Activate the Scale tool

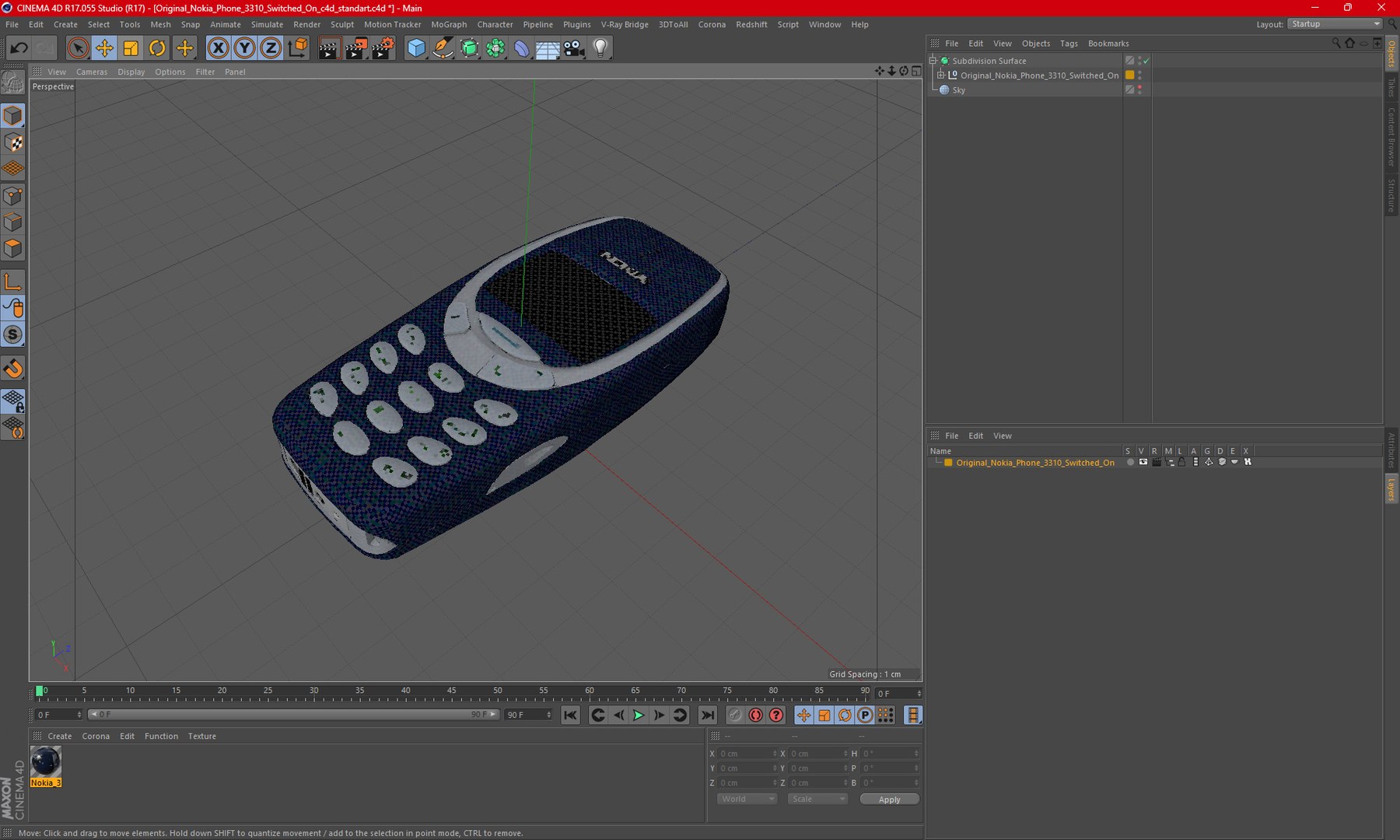(131, 48)
